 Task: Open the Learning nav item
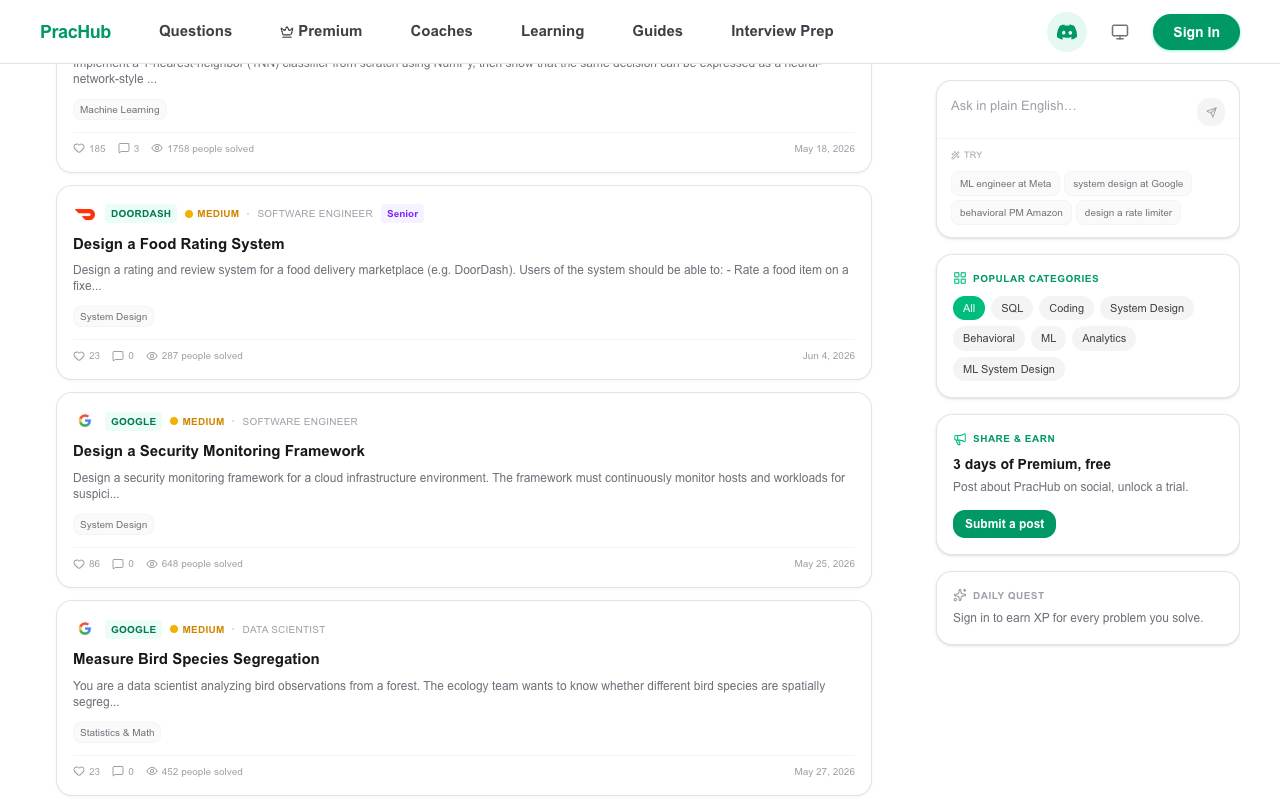[552, 31]
